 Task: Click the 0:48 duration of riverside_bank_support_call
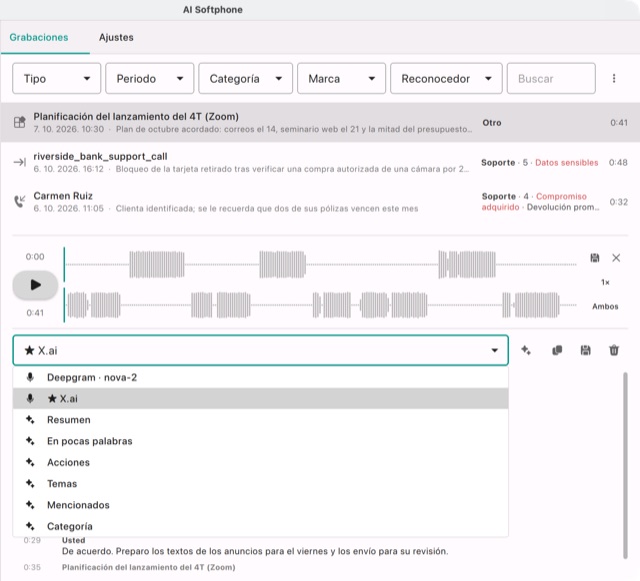[x=618, y=163]
